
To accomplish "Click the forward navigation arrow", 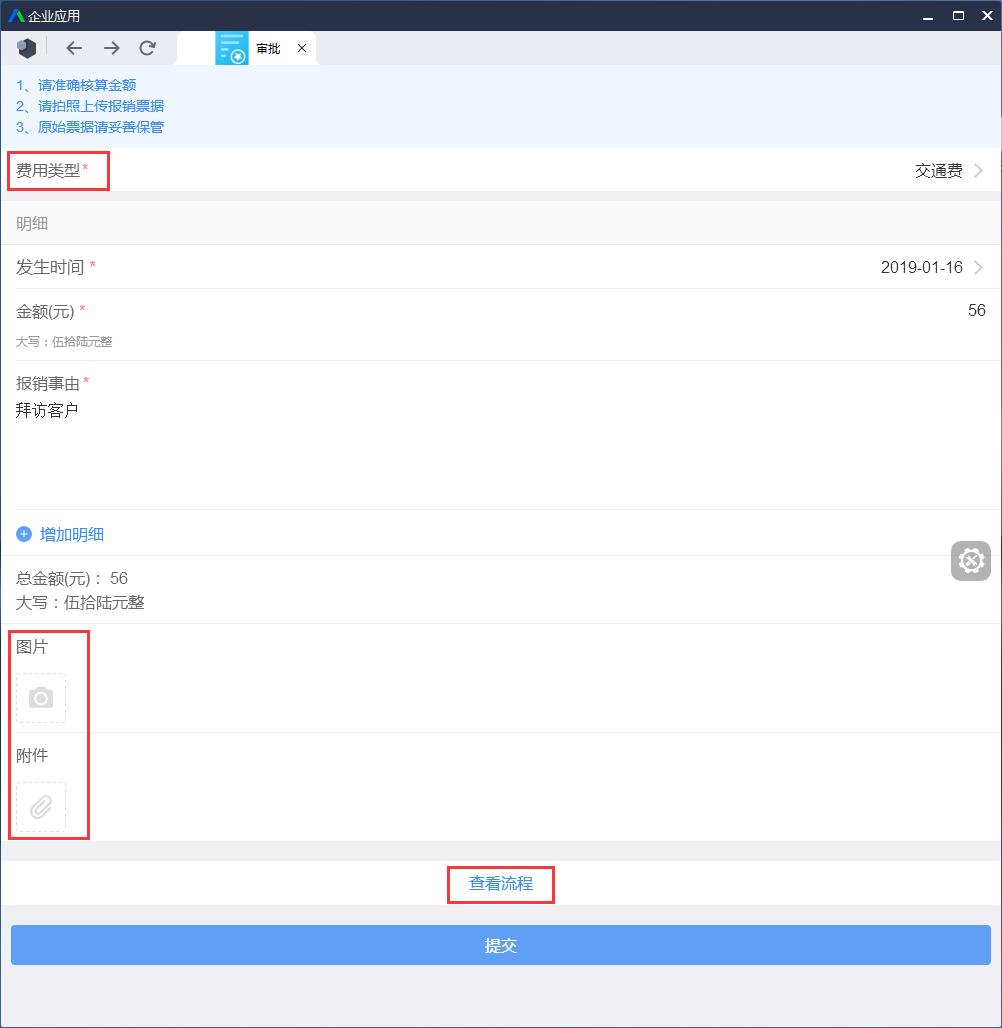I will point(111,48).
